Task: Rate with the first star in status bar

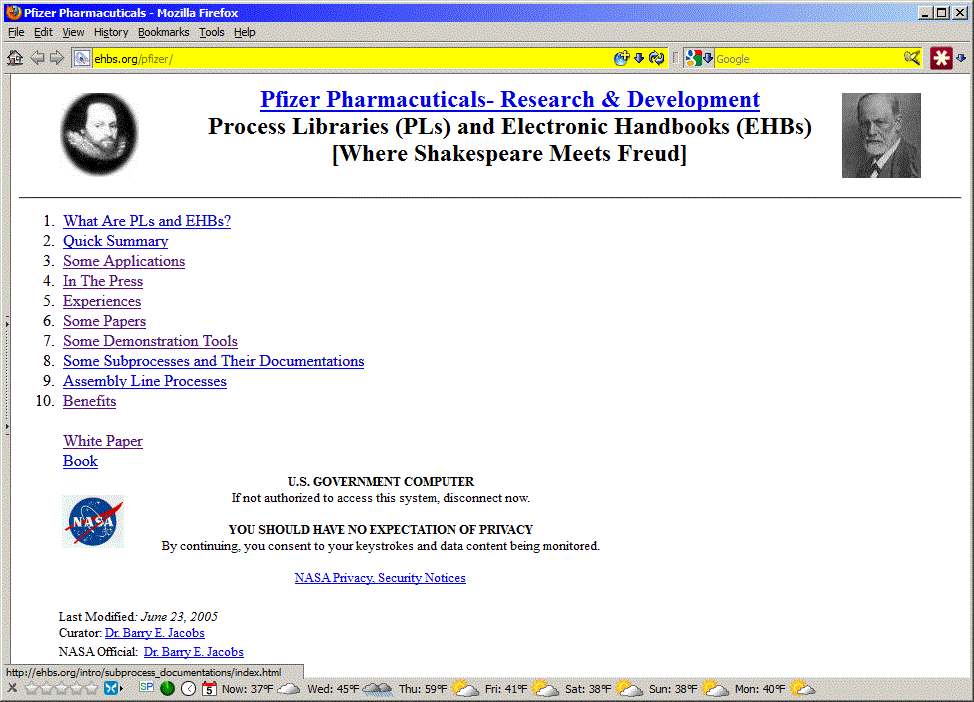Action: 32,688
